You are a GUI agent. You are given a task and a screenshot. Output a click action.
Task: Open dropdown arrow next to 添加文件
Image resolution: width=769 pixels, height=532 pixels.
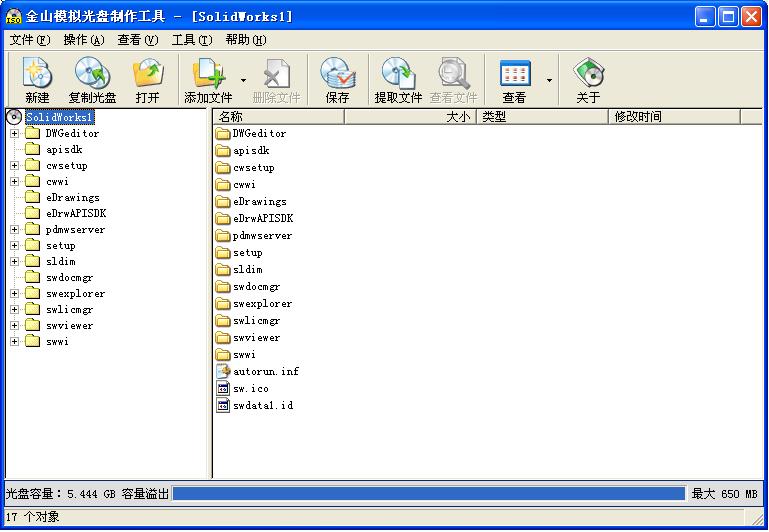point(243,80)
